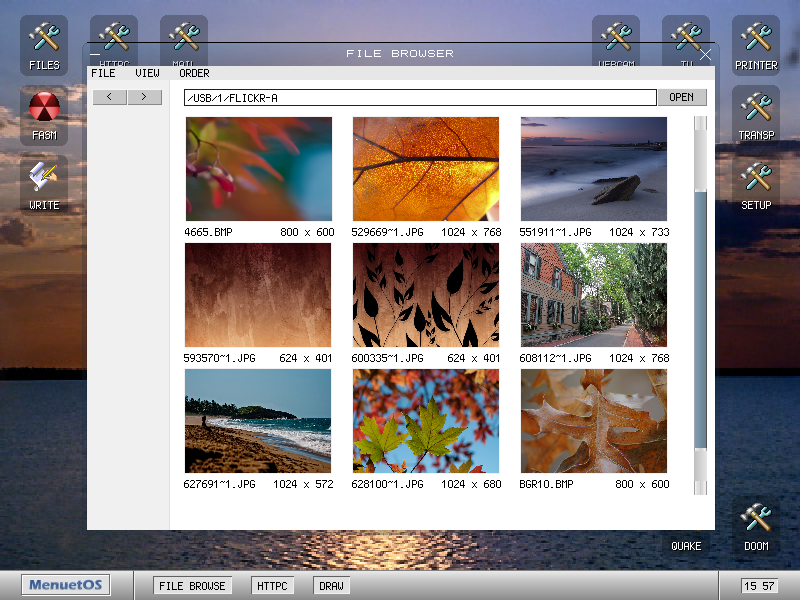Screen dimensions: 800x600
Task: Switch to HTTPC taskbar entry
Action: point(272,586)
